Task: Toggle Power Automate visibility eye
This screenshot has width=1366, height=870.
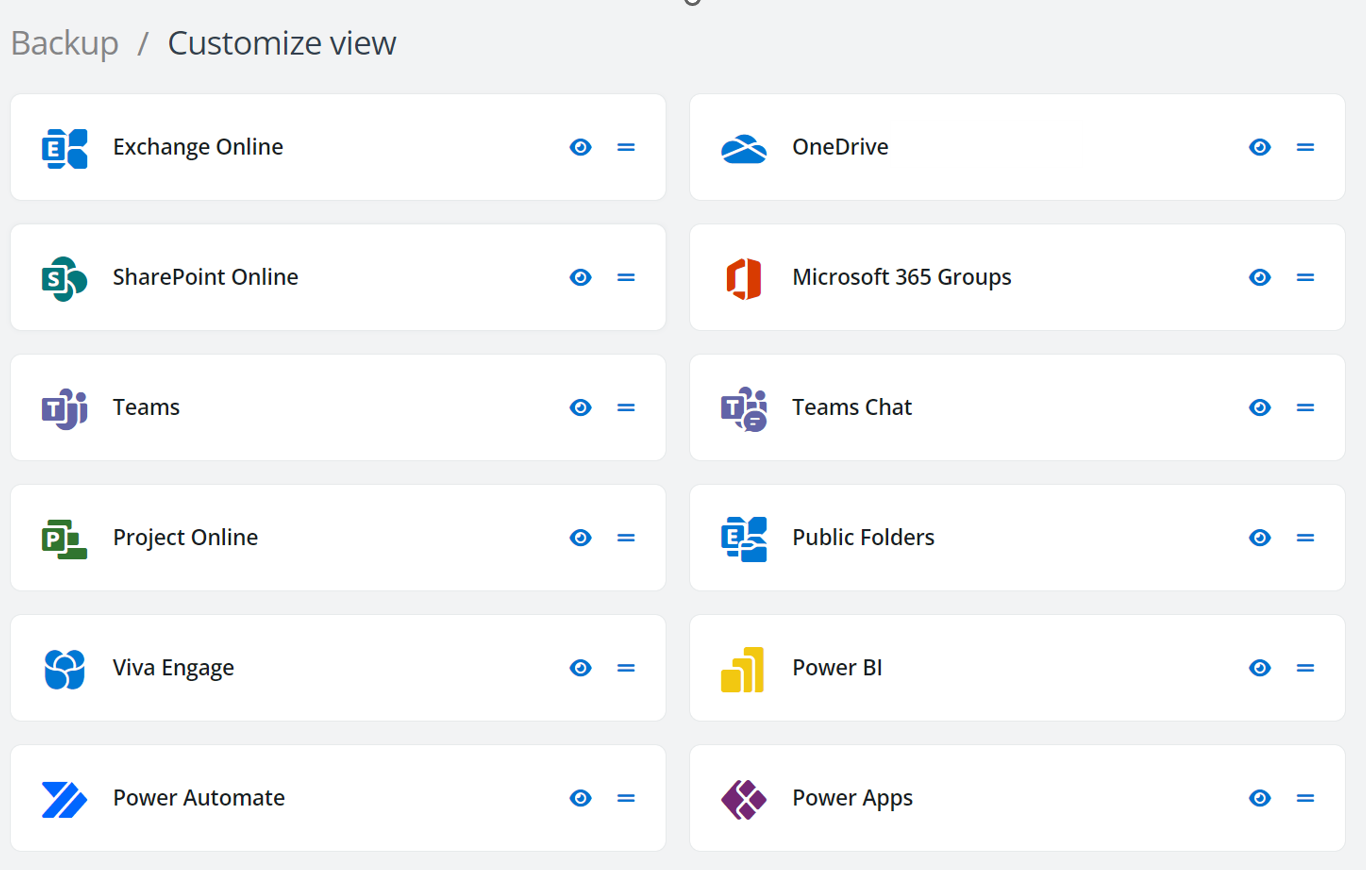Action: 580,798
